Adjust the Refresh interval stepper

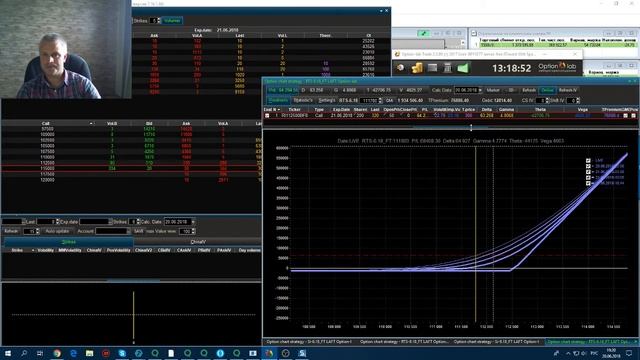(38, 231)
